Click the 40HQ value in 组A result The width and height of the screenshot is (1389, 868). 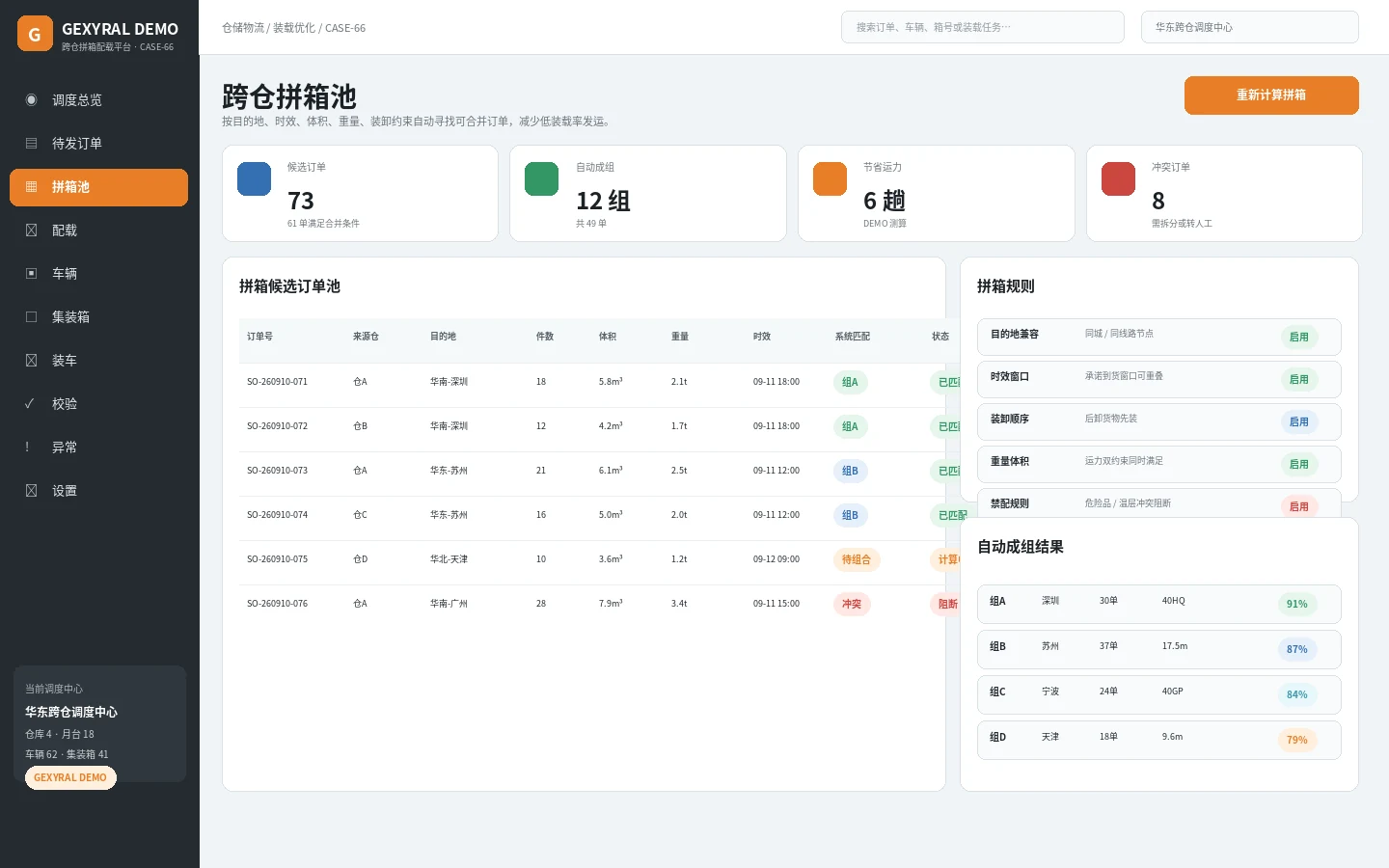click(x=1173, y=601)
